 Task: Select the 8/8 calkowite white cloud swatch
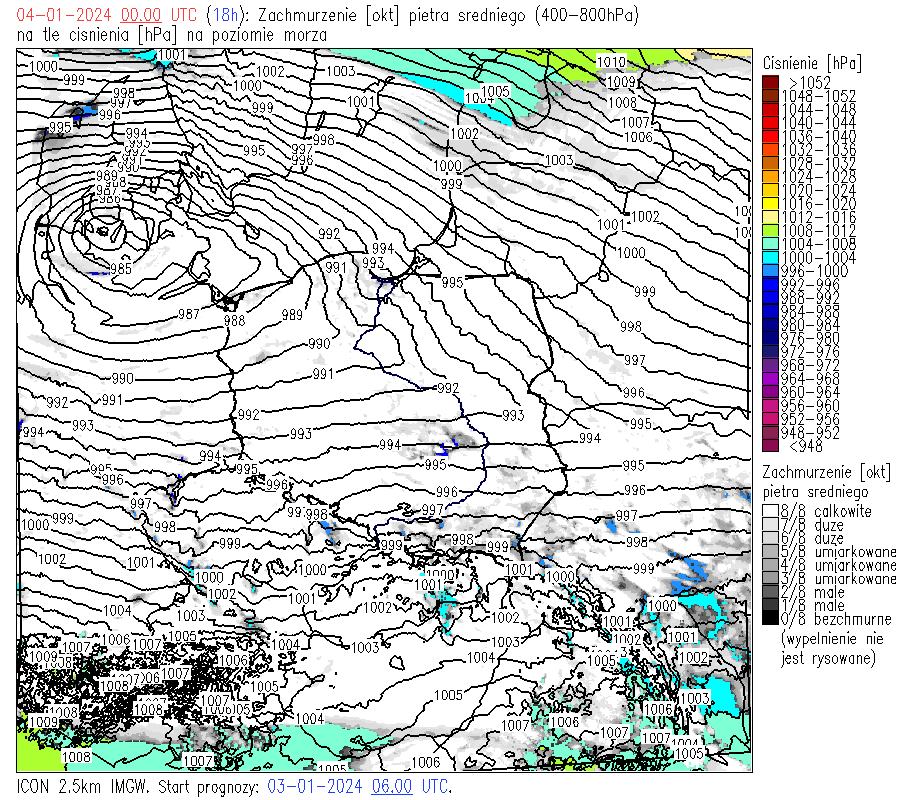pyautogui.click(x=771, y=511)
